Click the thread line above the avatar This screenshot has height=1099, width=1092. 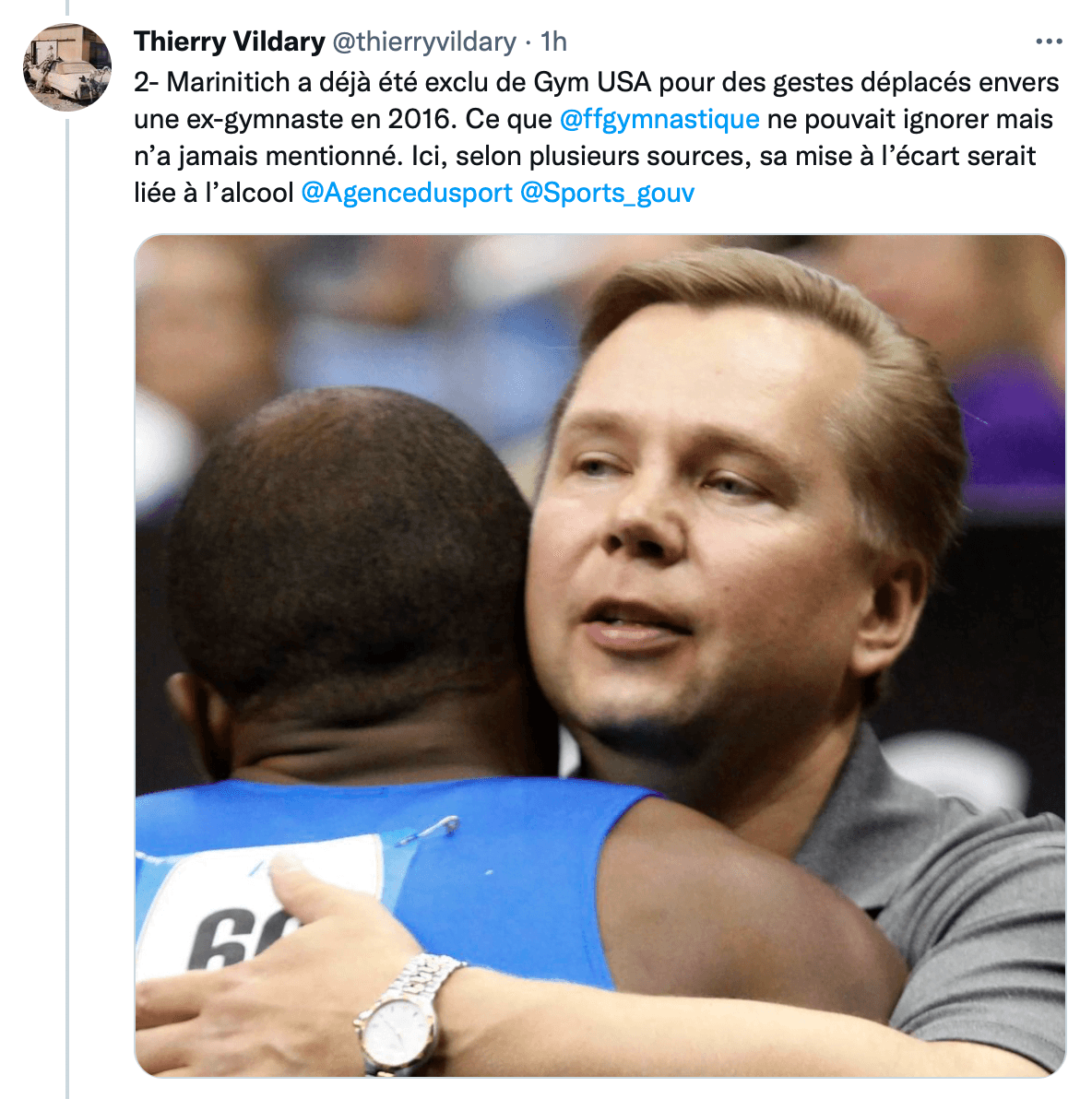coord(67,7)
